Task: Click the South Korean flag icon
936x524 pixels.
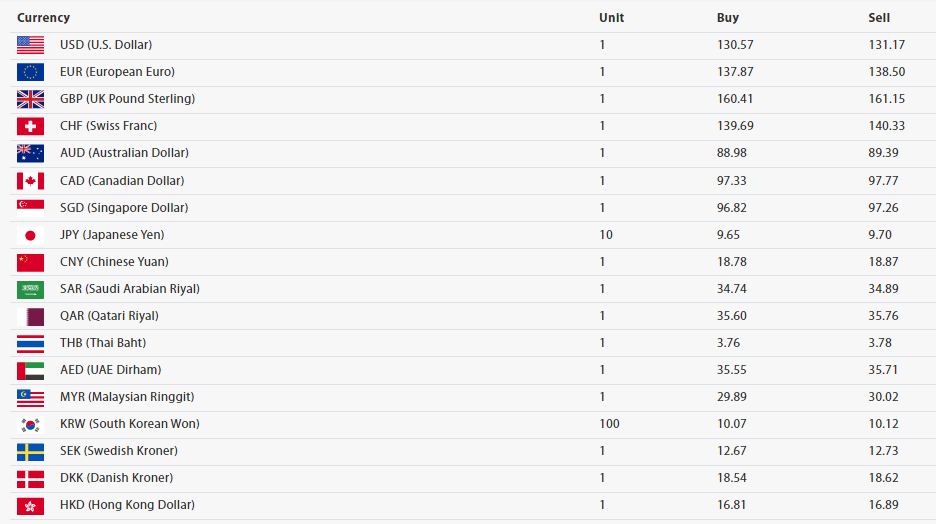Action: [30, 425]
